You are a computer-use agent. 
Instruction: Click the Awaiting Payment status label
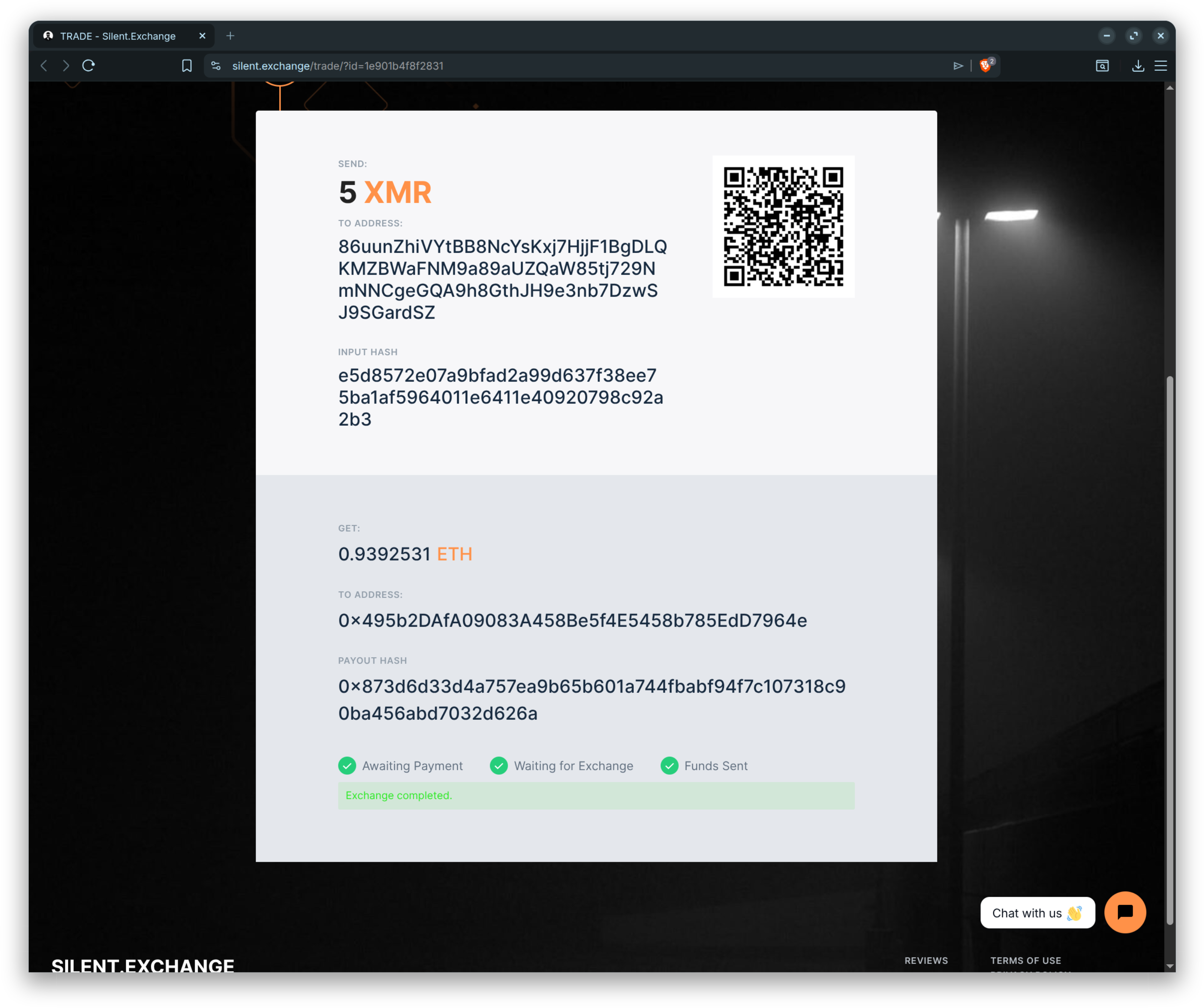pyautogui.click(x=412, y=765)
